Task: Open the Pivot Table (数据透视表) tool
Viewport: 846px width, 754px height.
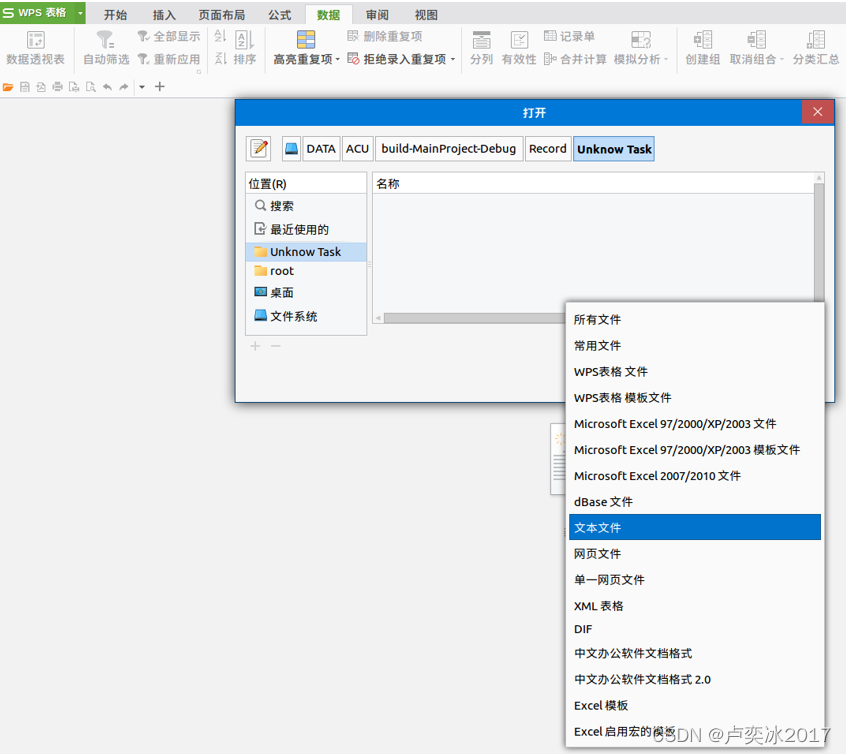Action: tap(36, 47)
